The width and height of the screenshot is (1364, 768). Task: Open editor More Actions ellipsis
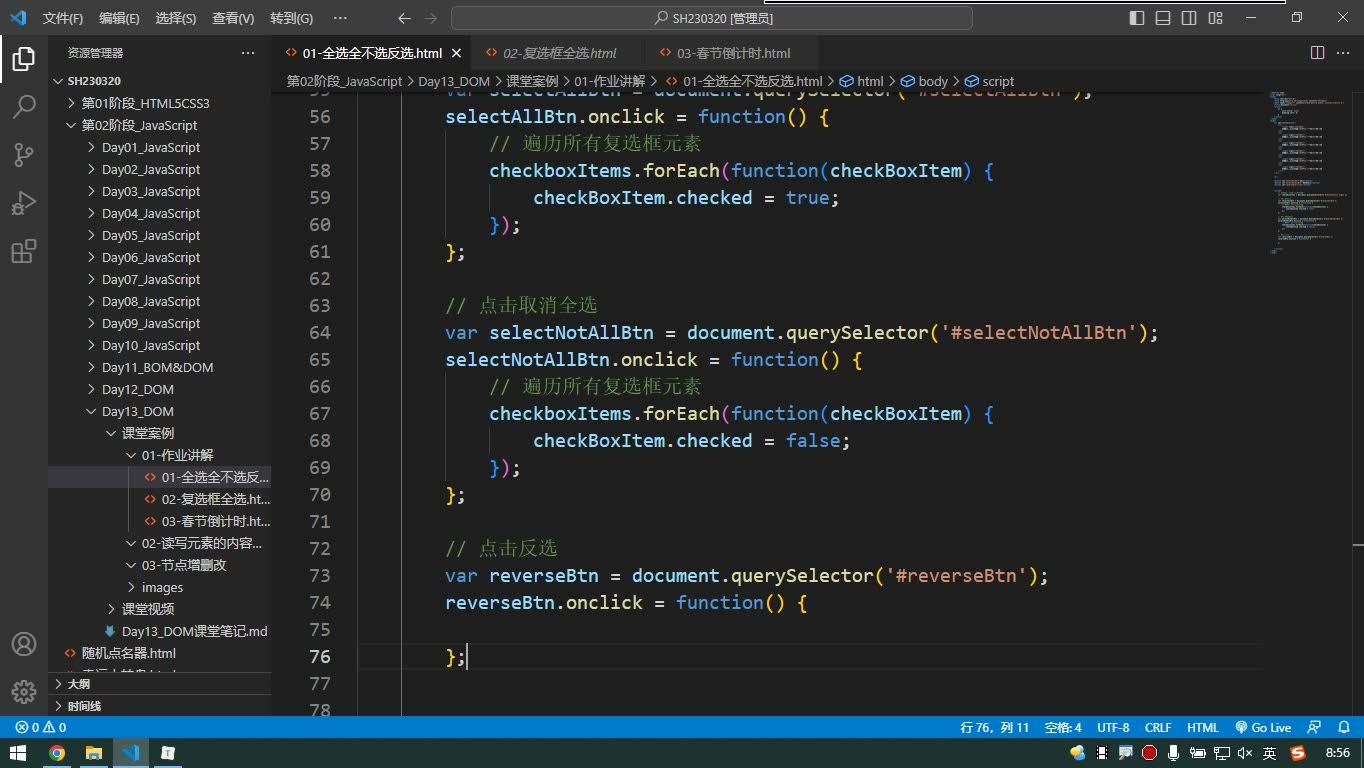[x=1343, y=53]
